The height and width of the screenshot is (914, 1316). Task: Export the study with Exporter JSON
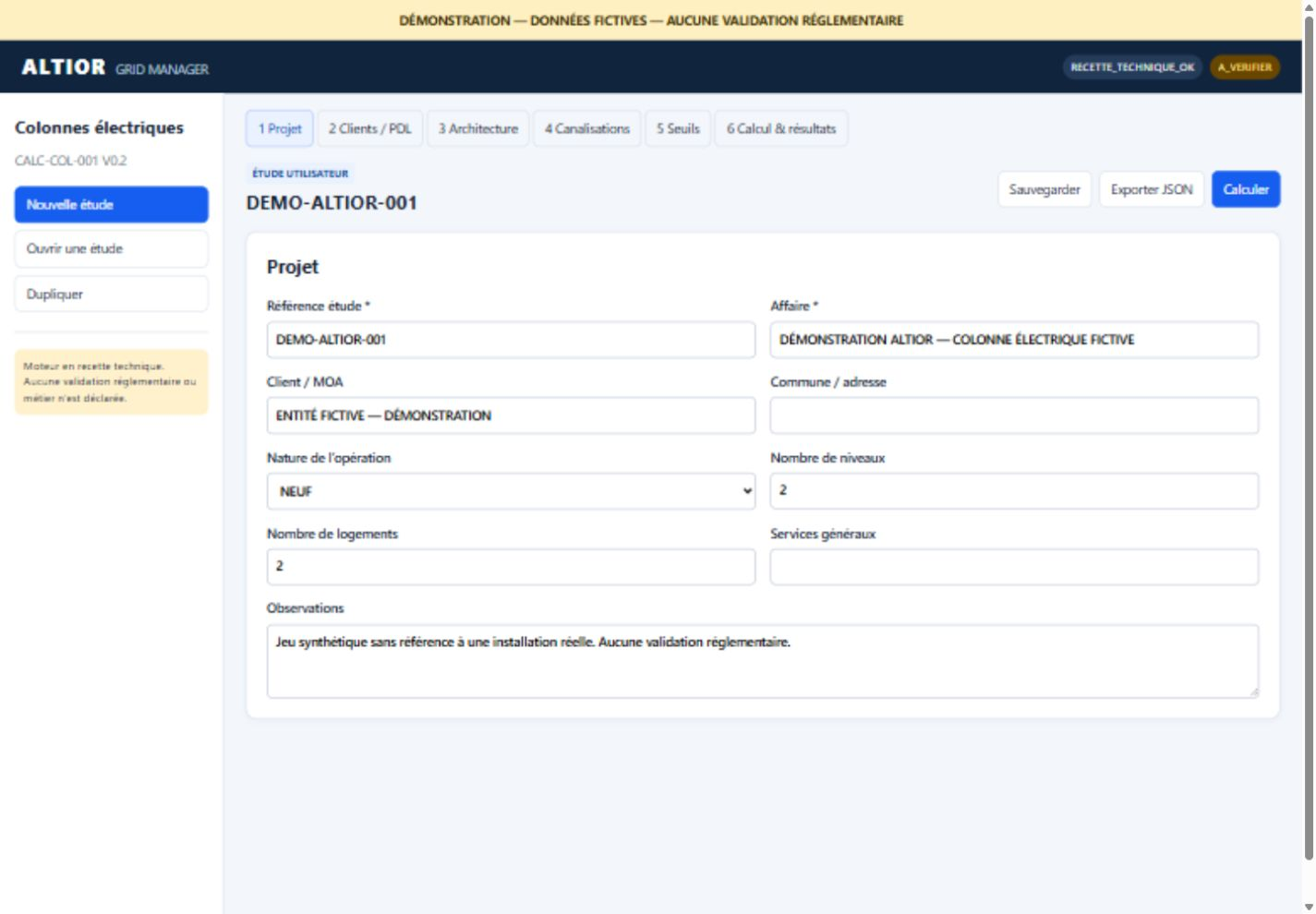[1152, 189]
